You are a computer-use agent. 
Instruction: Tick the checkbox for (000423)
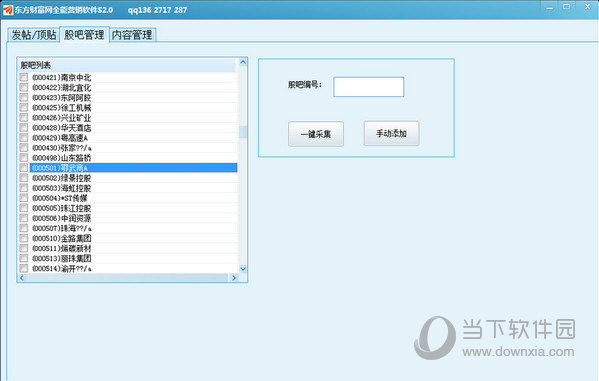click(24, 97)
